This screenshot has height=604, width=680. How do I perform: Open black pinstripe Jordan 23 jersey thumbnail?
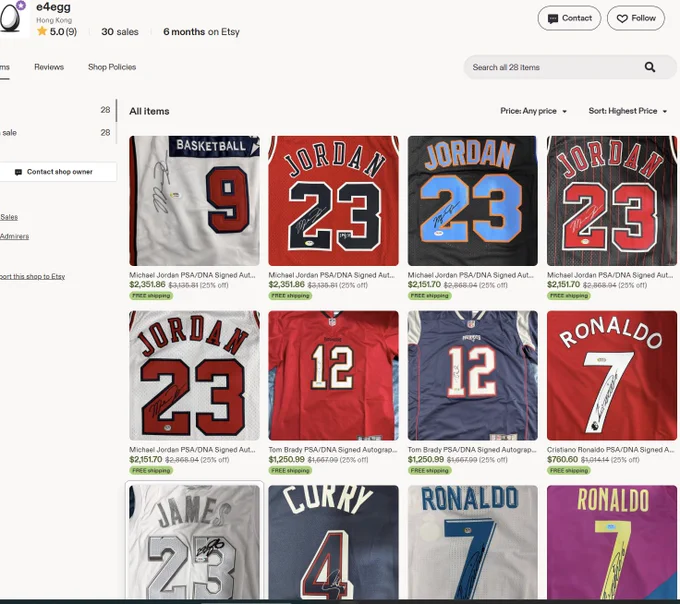click(x=612, y=201)
